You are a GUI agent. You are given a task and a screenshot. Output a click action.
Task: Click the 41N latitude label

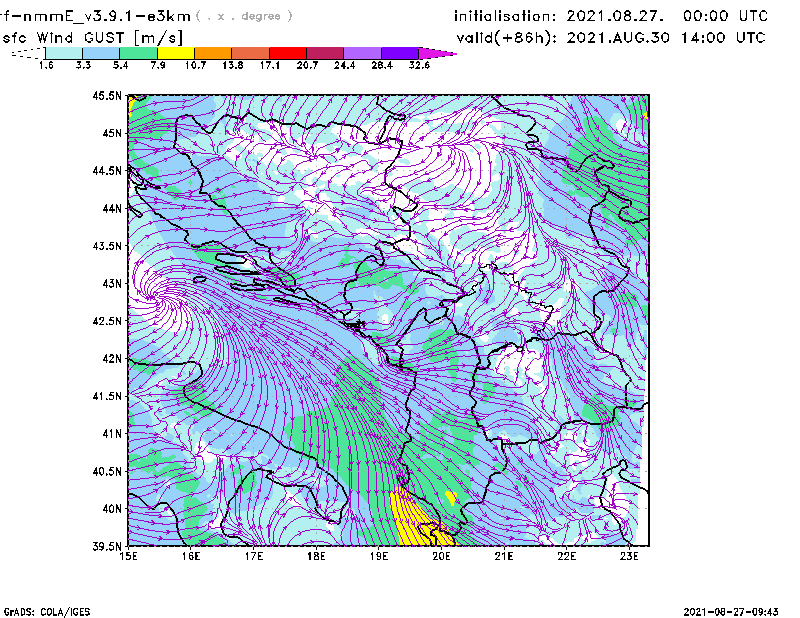pos(112,434)
